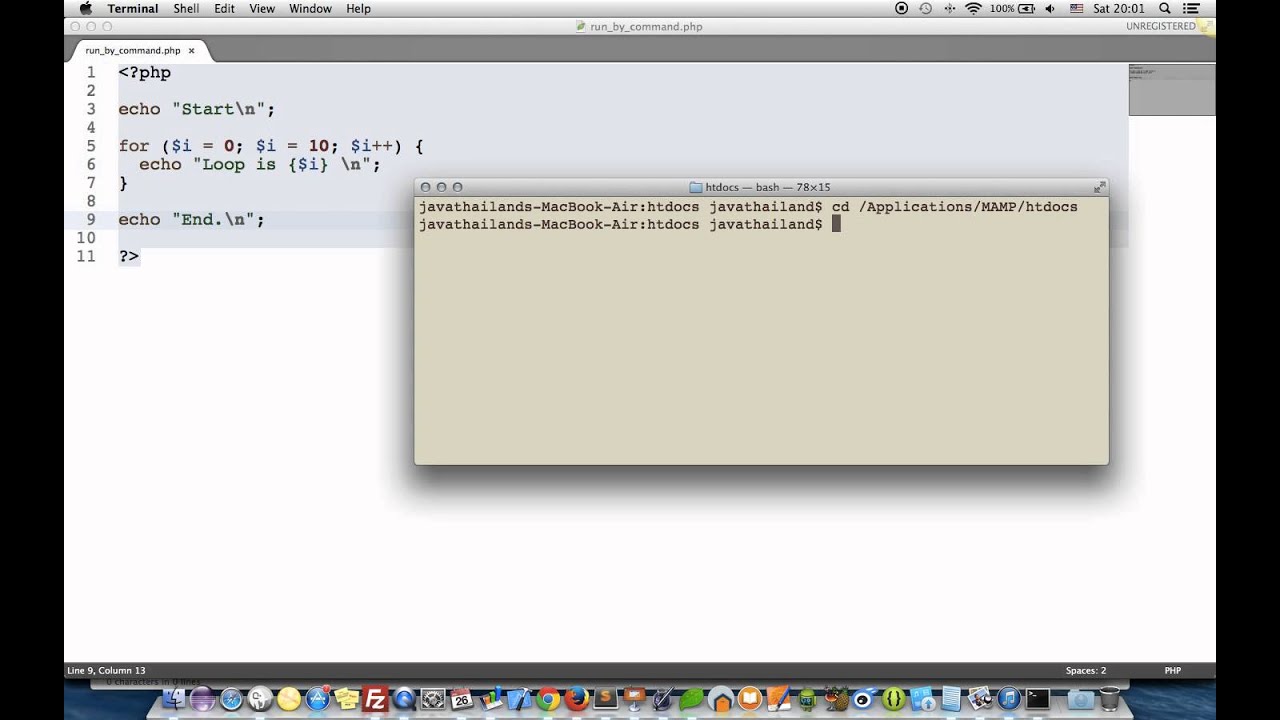The width and height of the screenshot is (1280, 720).
Task: Launch FileZilla from the dock
Action: (x=374, y=699)
